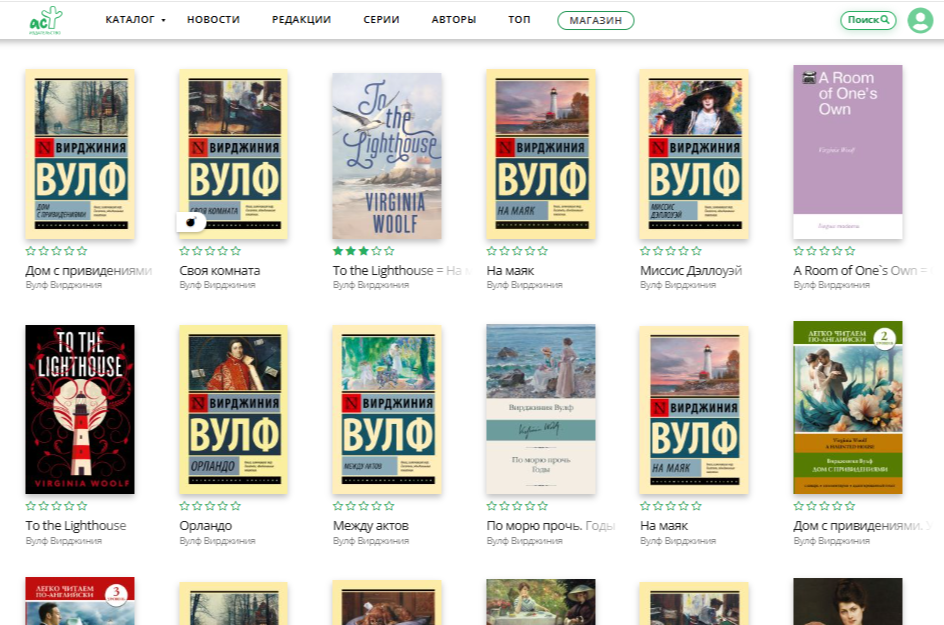Open the Своя комната book cover
This screenshot has height=625, width=944.
coord(234,154)
